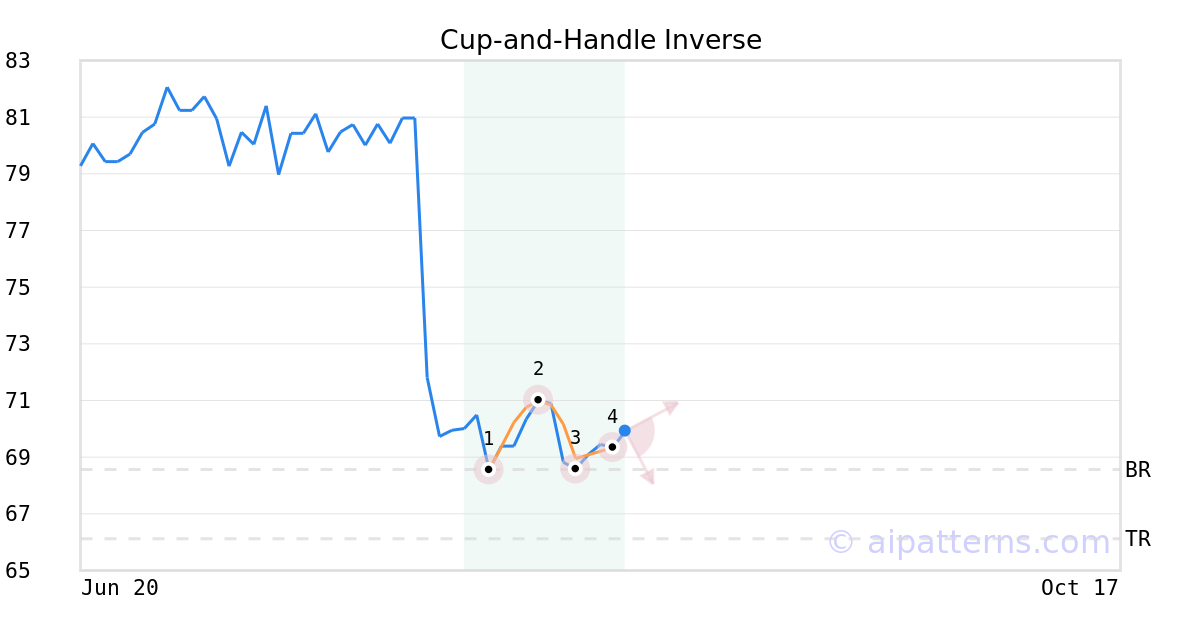Viewport: 1200px width, 630px height.
Task: Click the 75 price axis label
Action: click(x=18, y=288)
